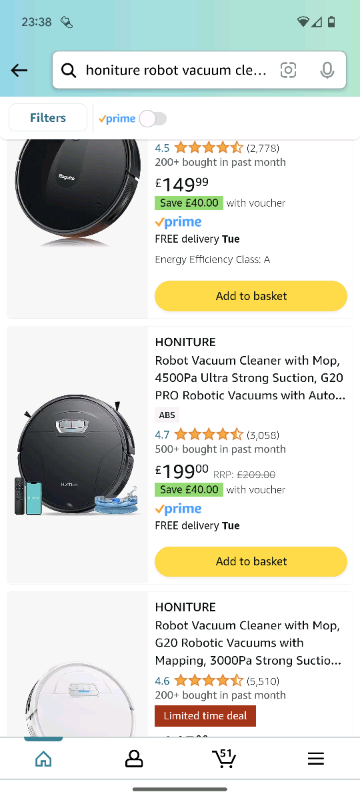Open the account profile icon
This screenshot has height=800, width=360.
click(134, 759)
